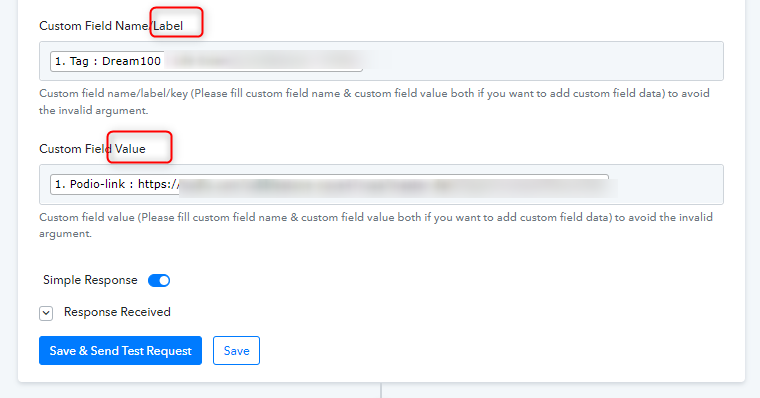Select the '1. Tag : Dream100' mapped token
This screenshot has height=398, width=760.
108,61
